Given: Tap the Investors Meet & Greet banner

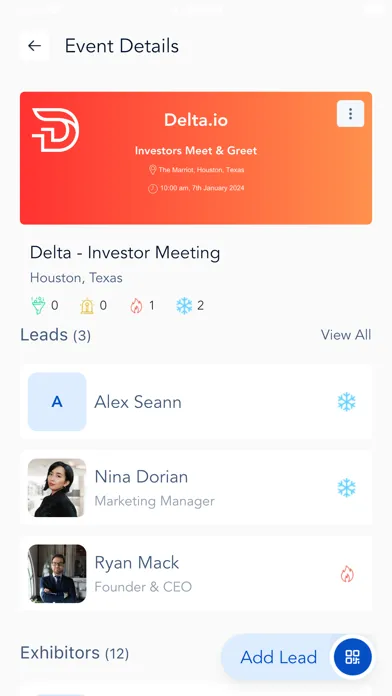Looking at the screenshot, I should tap(196, 158).
